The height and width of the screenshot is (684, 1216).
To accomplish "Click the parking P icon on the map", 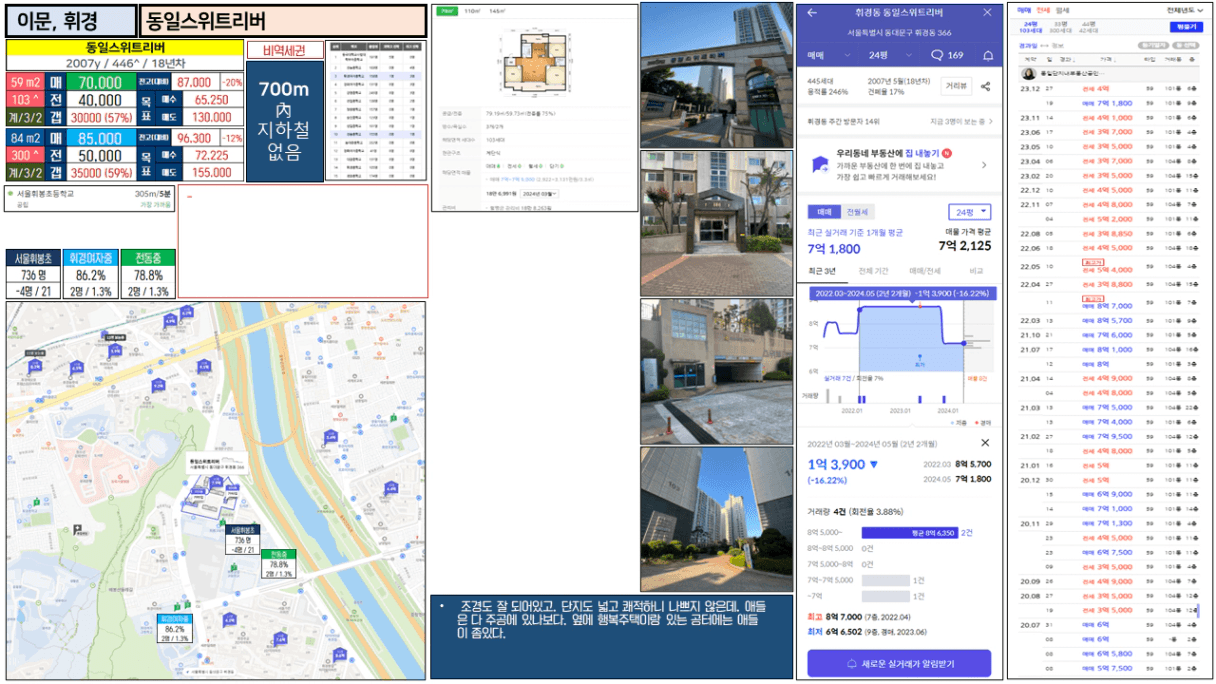I will tap(77, 532).
